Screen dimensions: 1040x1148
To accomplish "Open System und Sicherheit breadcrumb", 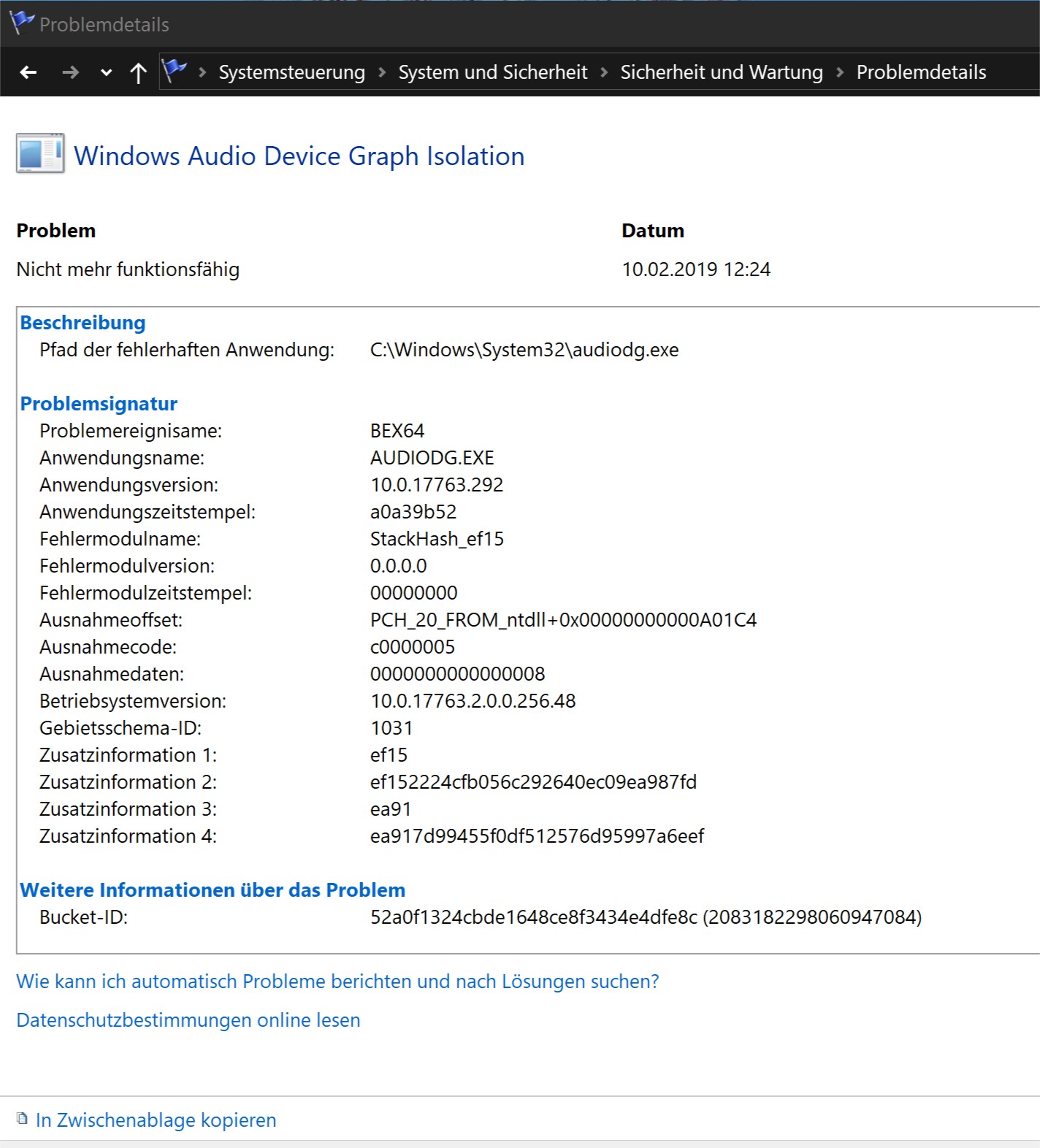I will click(x=493, y=72).
